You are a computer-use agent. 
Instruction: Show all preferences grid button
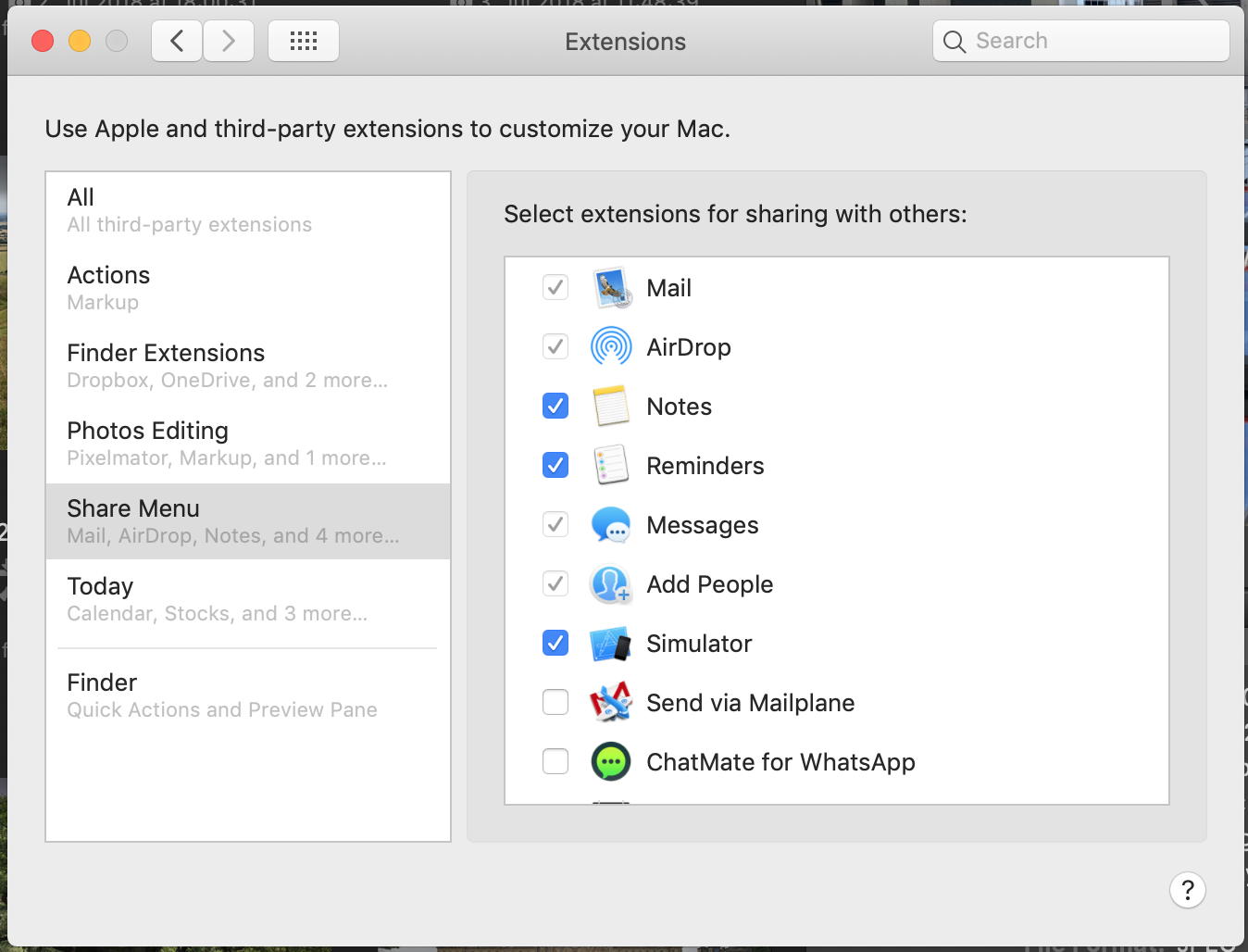(304, 41)
